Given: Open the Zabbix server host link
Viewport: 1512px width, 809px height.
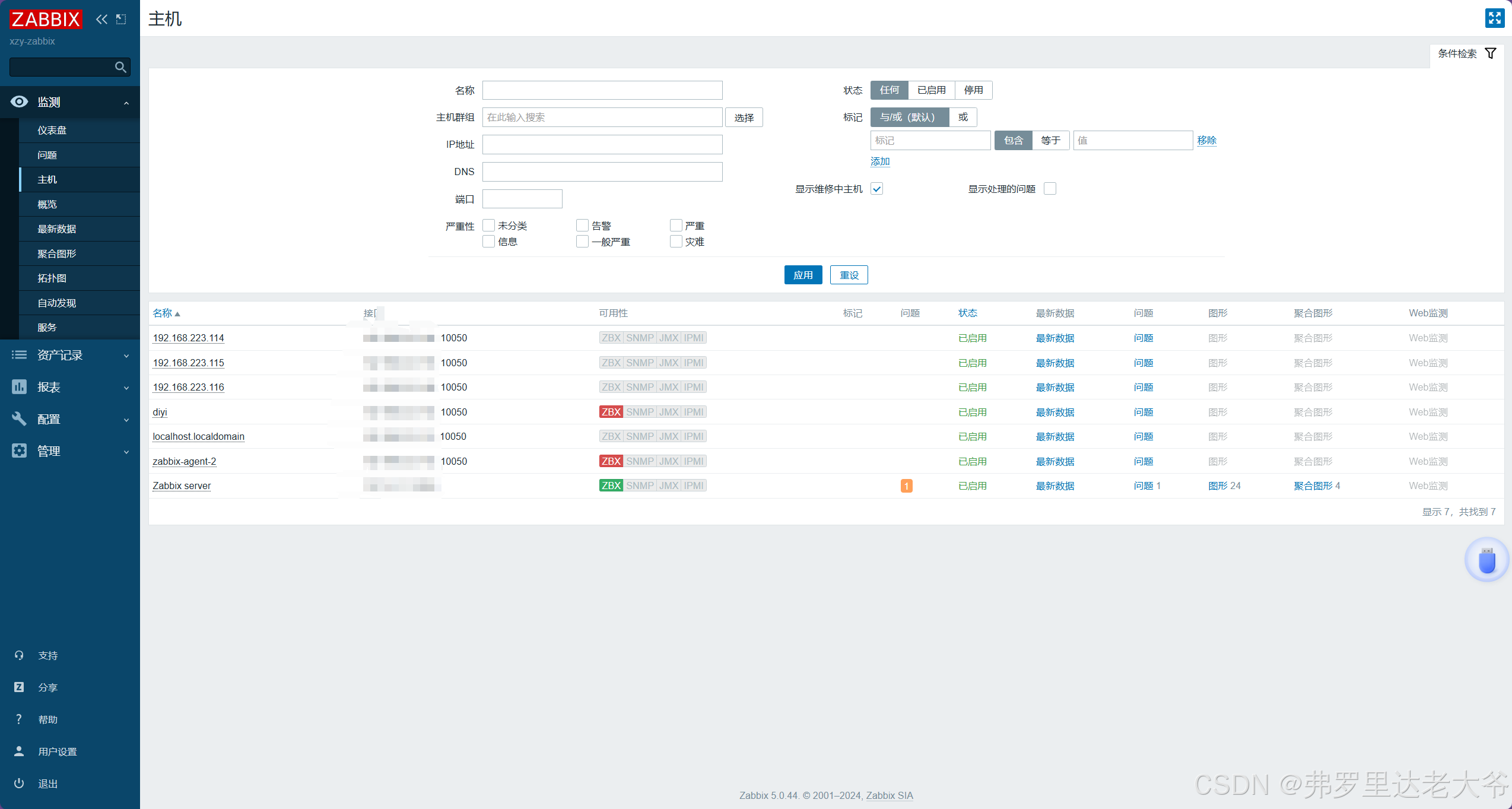Looking at the screenshot, I should click(182, 486).
